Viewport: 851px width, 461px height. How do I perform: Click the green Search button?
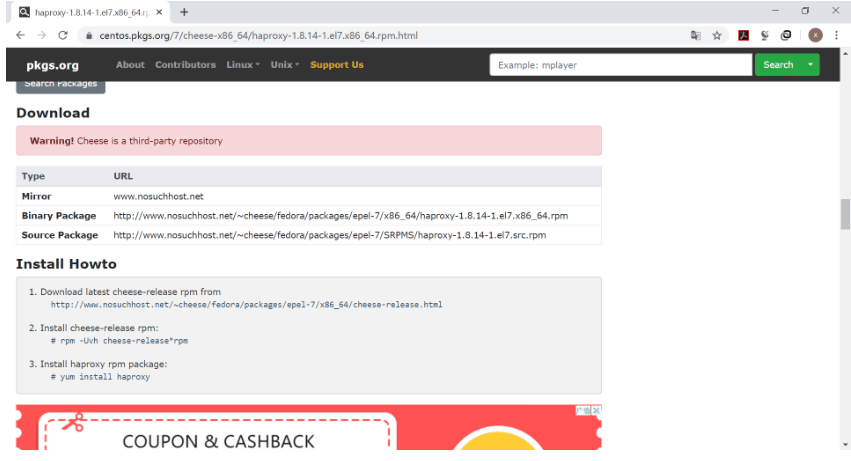click(778, 65)
